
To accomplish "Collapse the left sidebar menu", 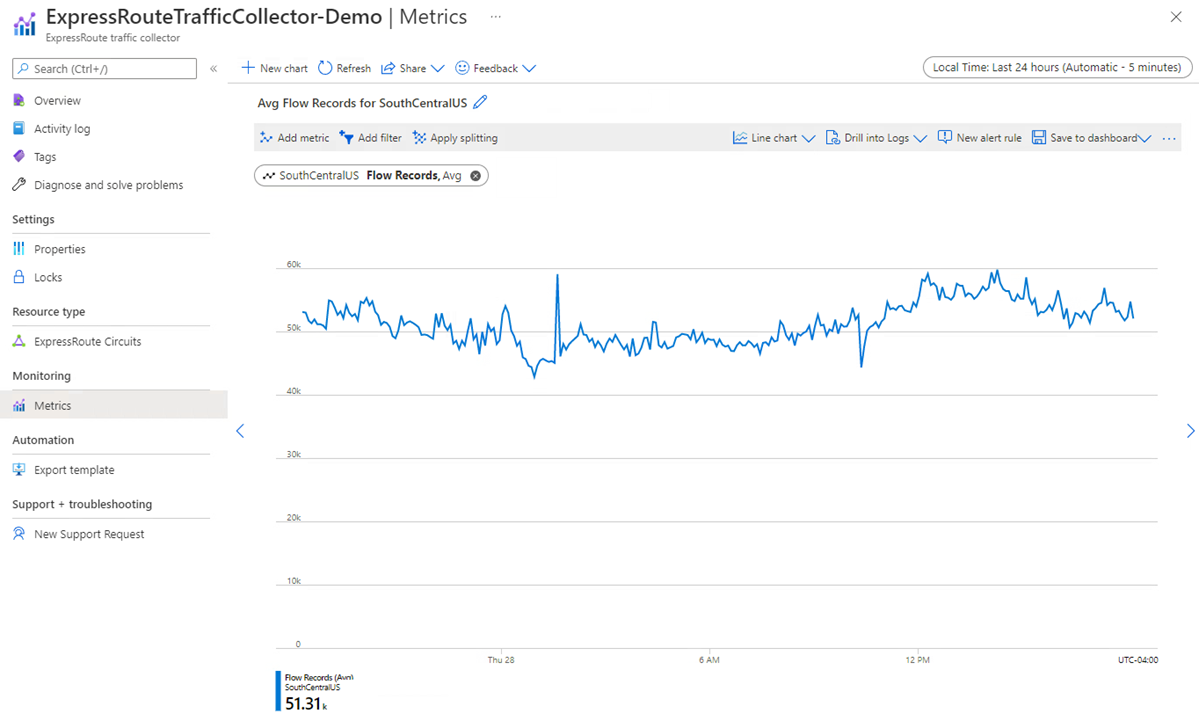I will [x=213, y=69].
